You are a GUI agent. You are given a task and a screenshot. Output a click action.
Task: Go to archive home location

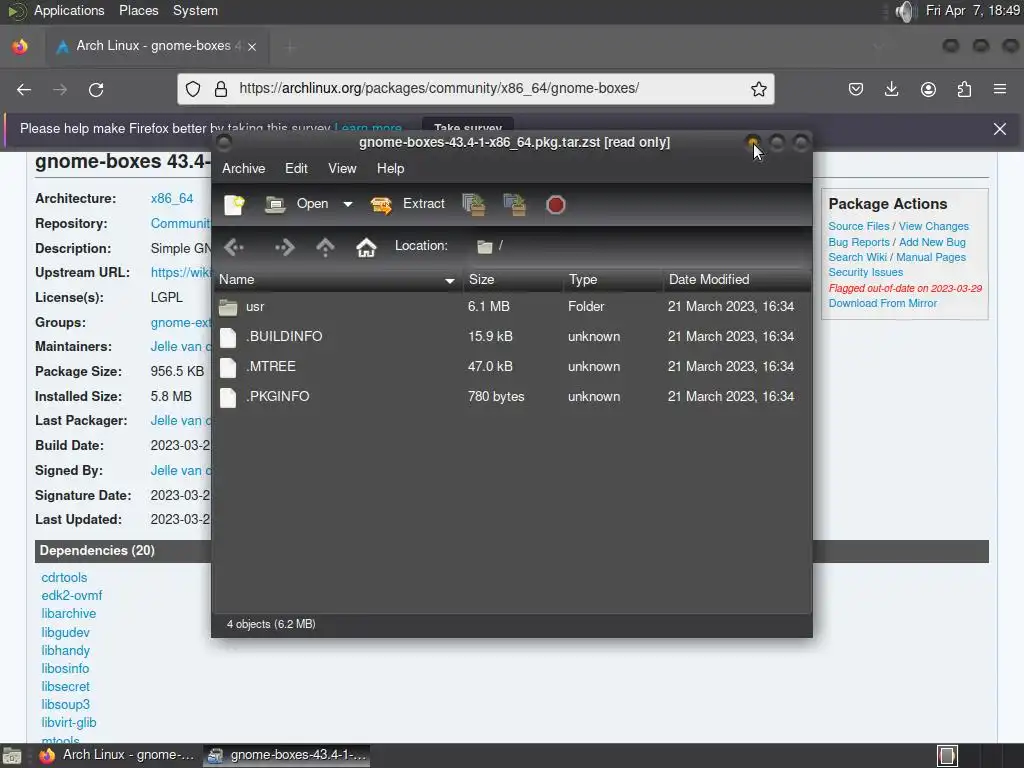pos(366,247)
